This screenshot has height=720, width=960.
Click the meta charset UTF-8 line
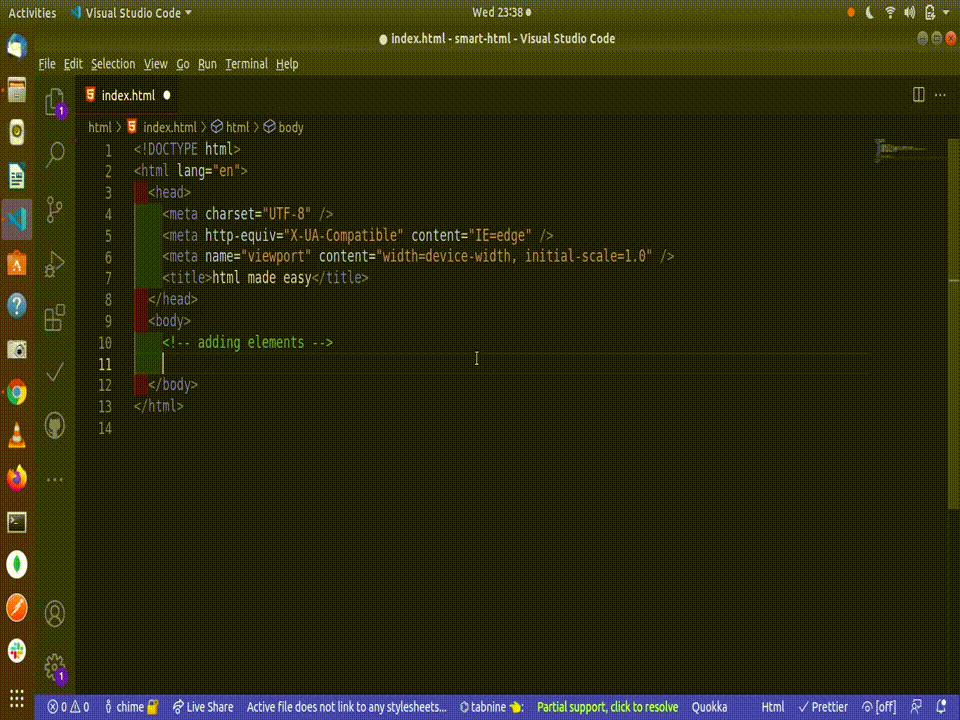point(247,214)
